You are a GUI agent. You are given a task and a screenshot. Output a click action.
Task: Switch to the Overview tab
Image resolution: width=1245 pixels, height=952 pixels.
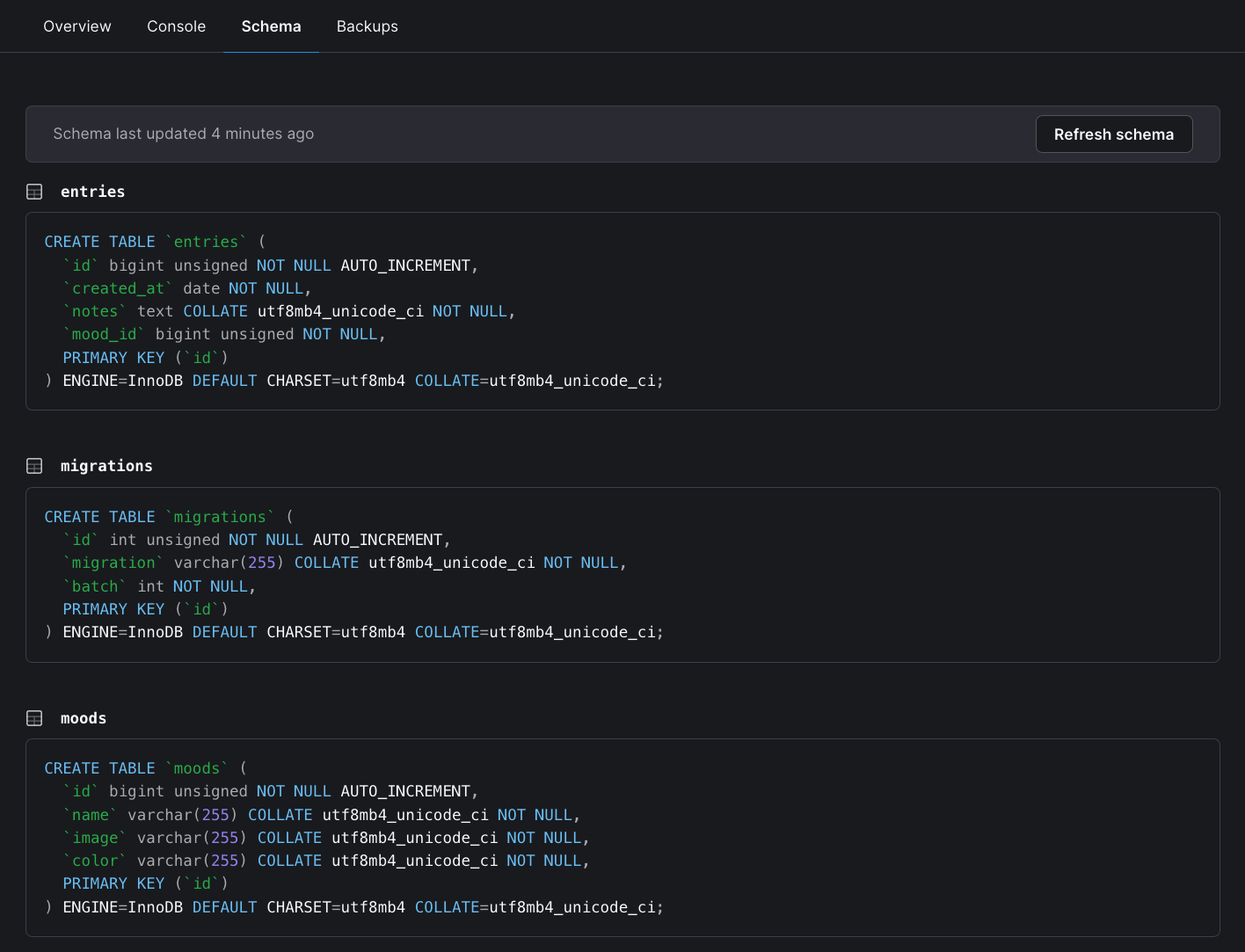[x=76, y=25]
